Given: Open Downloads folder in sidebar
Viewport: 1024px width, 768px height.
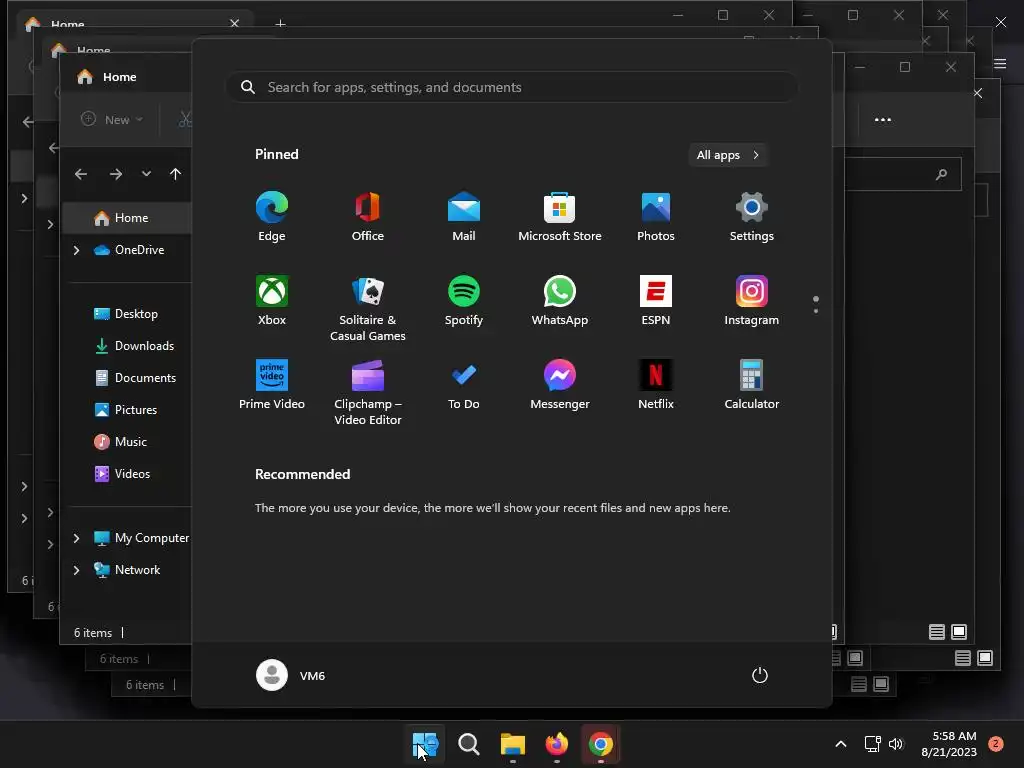Looking at the screenshot, I should pos(134,346).
